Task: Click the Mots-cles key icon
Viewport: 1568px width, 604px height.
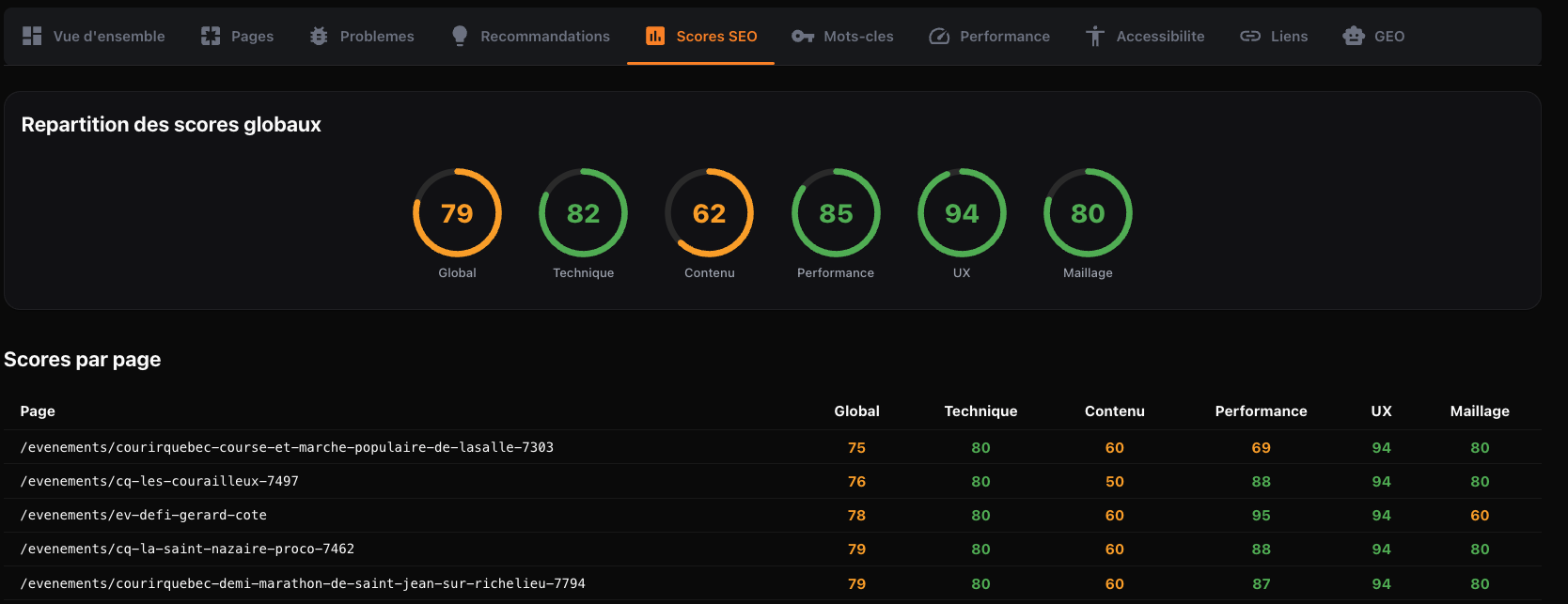Action: [802, 36]
